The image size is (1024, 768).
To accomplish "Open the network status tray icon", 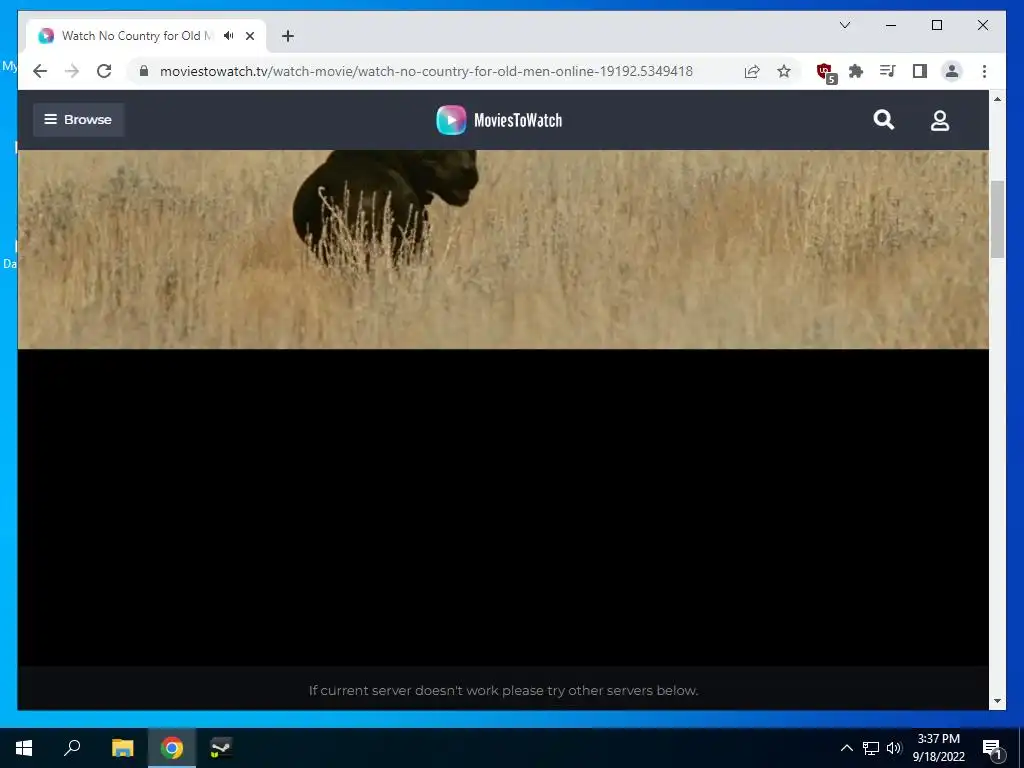I will coord(871,748).
